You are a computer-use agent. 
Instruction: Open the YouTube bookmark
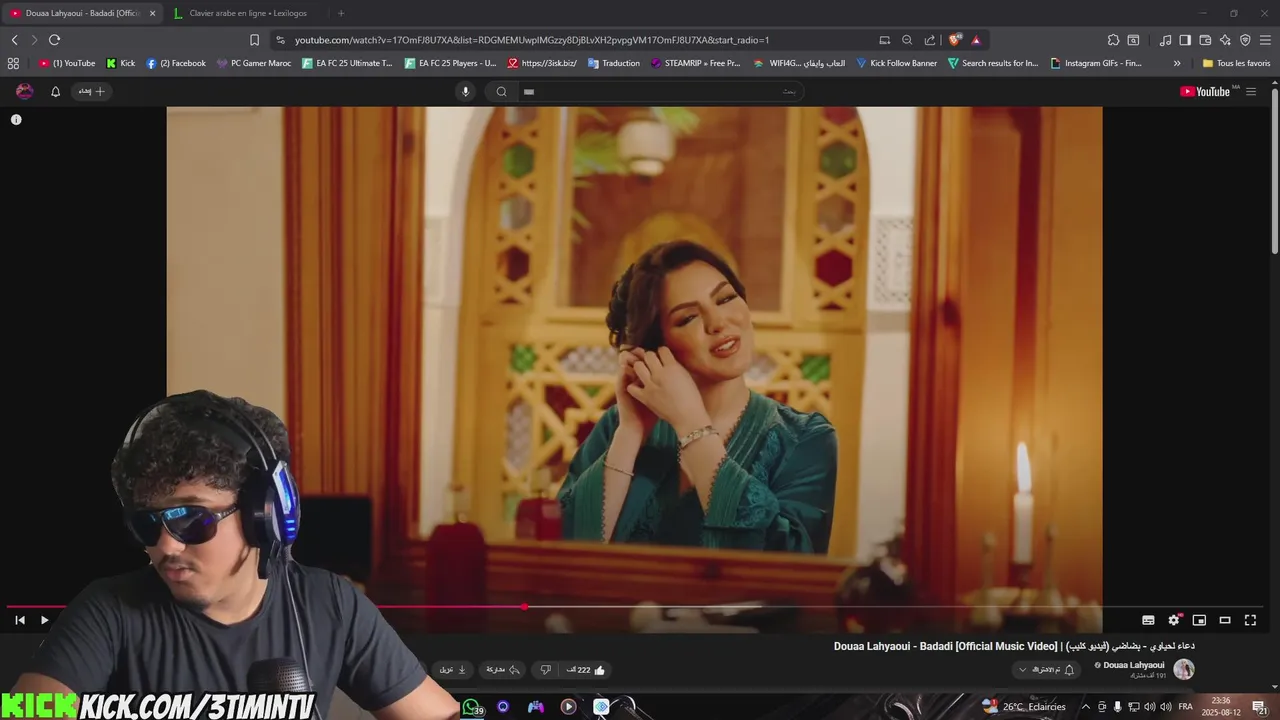pyautogui.click(x=67, y=63)
